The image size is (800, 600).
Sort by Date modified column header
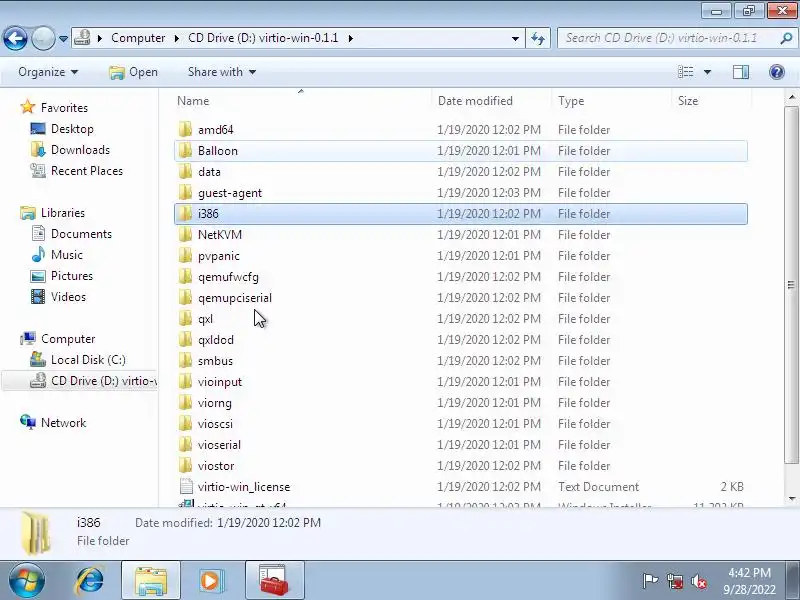click(x=492, y=101)
